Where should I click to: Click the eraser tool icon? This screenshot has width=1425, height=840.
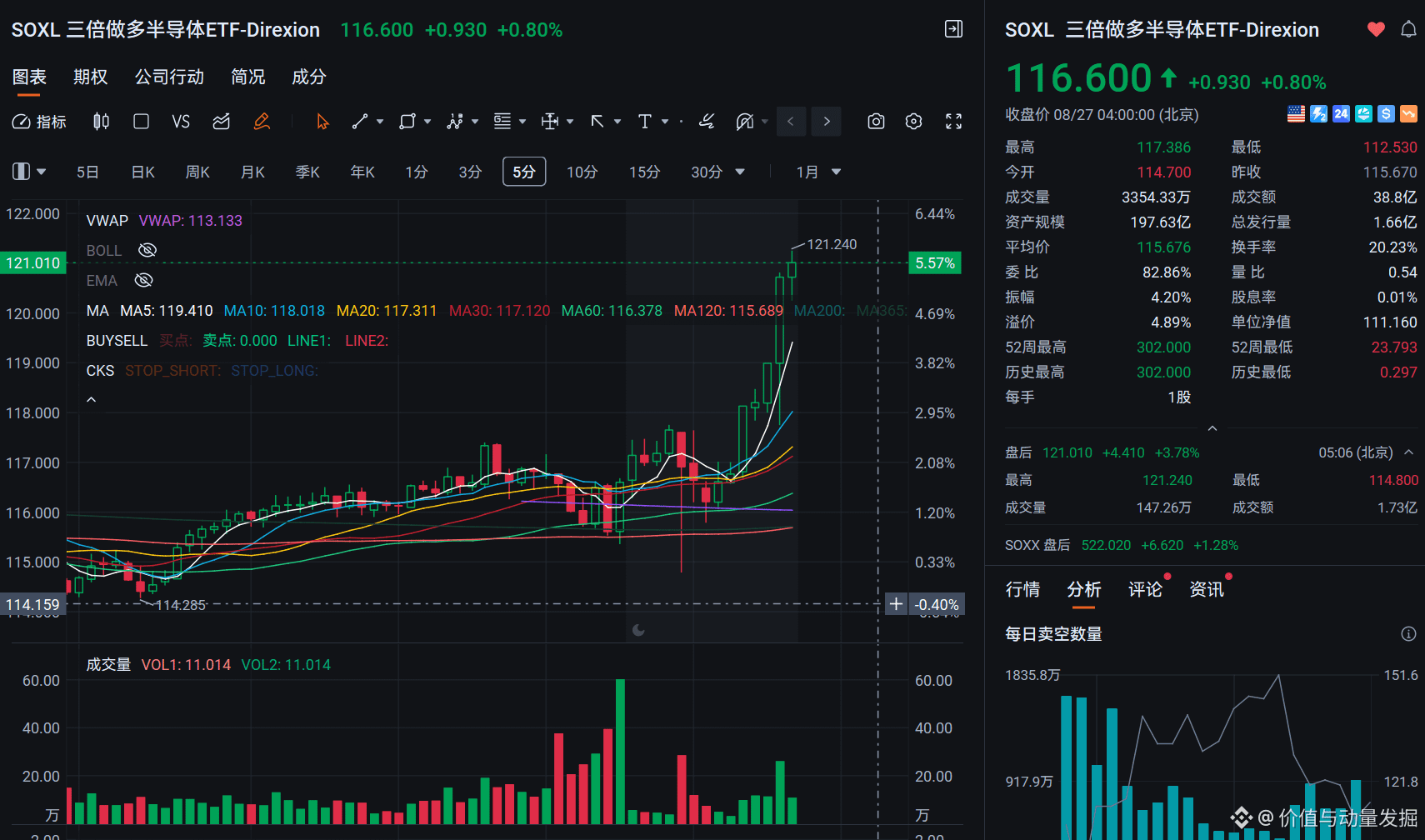(x=707, y=122)
